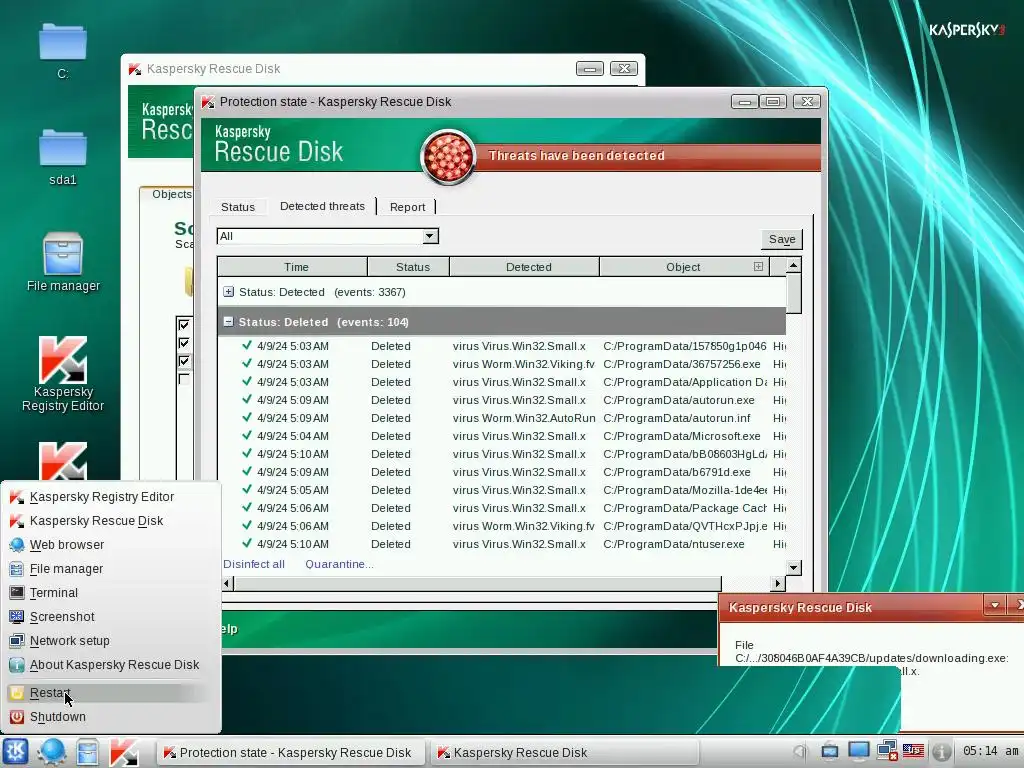Select row with C:/ProgramData/autorun.inf
Screen dimensions: 1024x768
click(x=502, y=418)
